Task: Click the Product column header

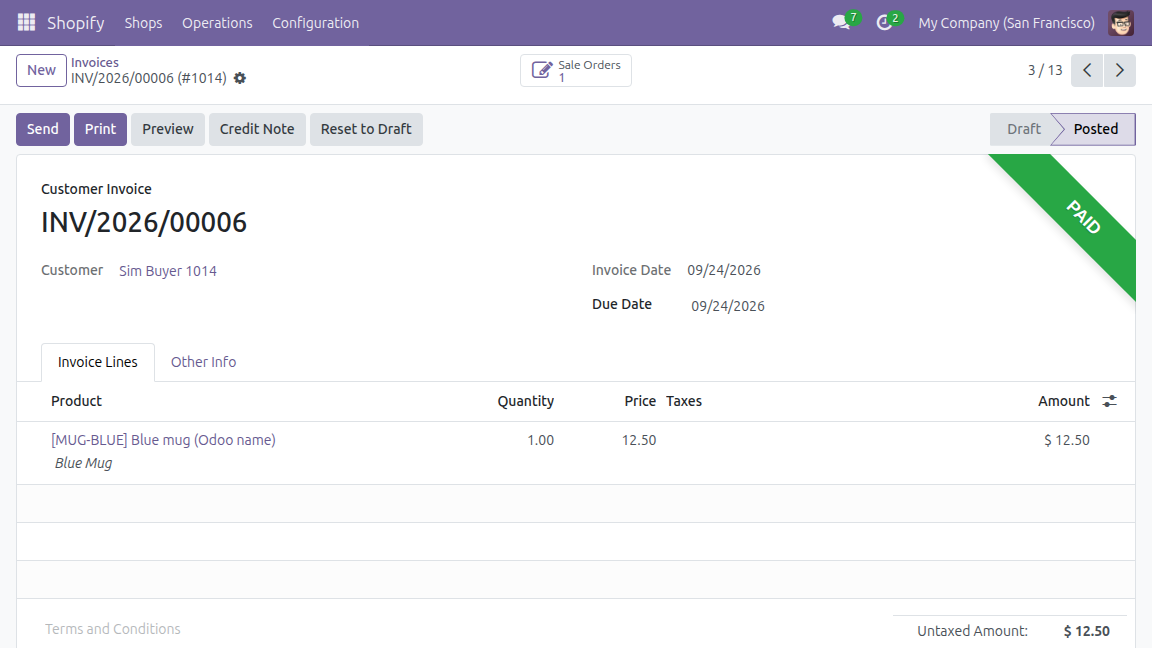Action: (x=76, y=401)
